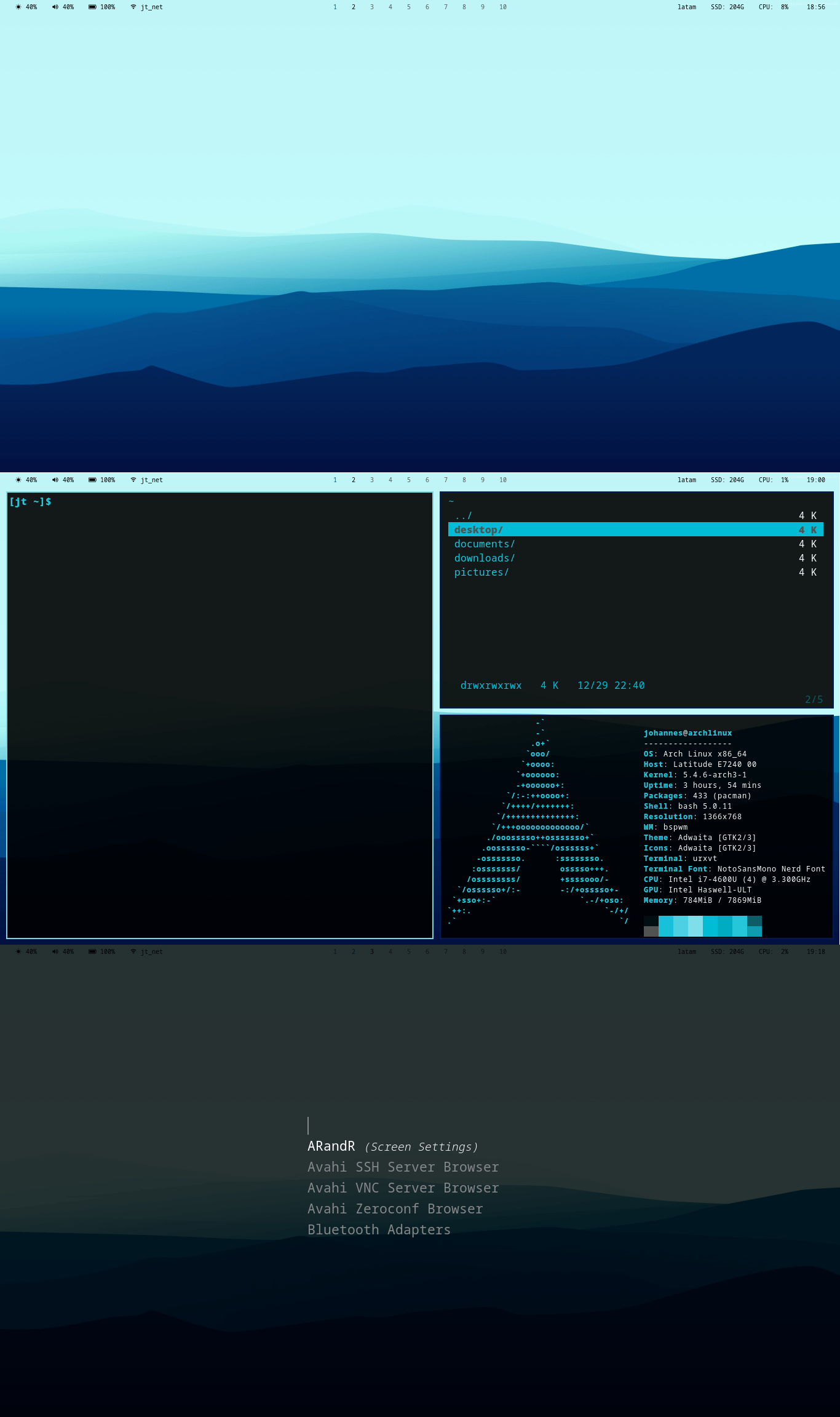Screen dimensions: 840x1417
Task: Click the Resolution: 1366x768 line
Action: click(693, 817)
